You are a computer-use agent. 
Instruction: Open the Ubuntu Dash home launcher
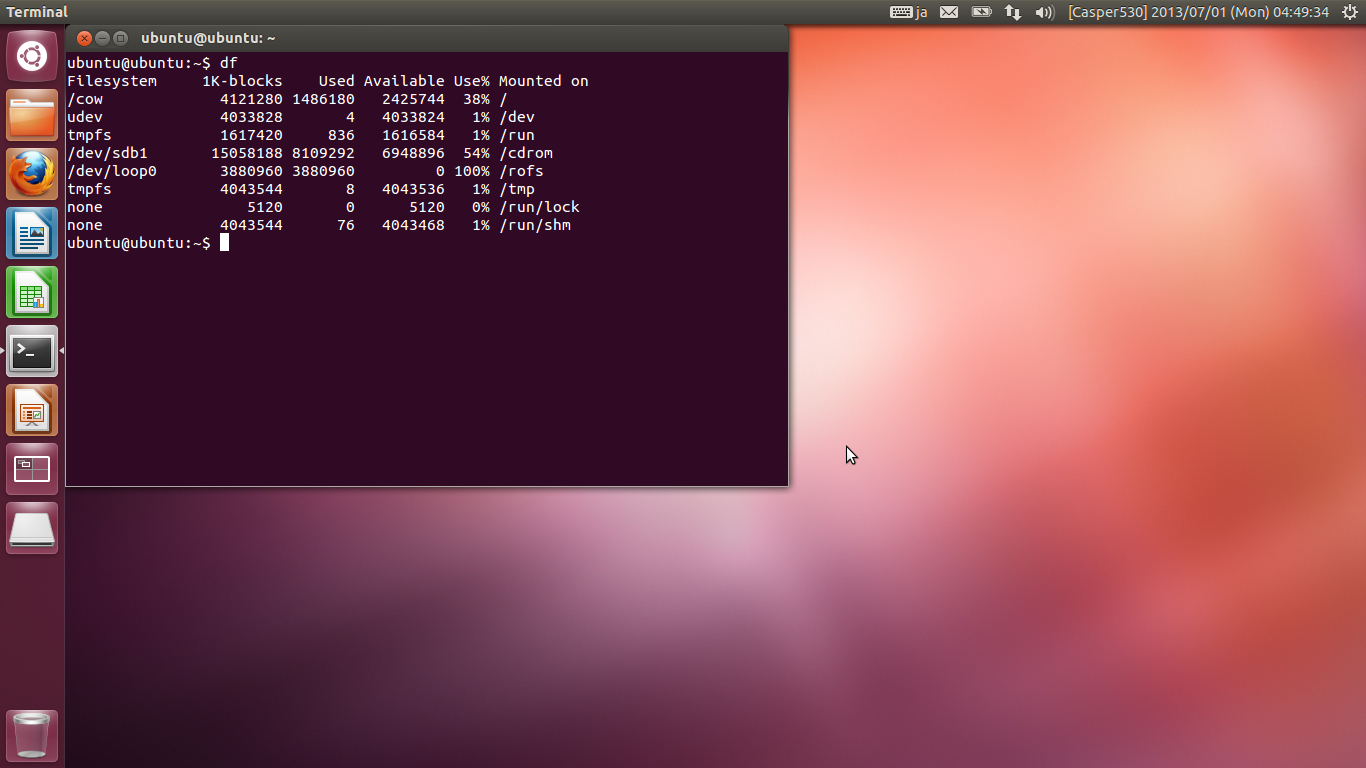32,56
